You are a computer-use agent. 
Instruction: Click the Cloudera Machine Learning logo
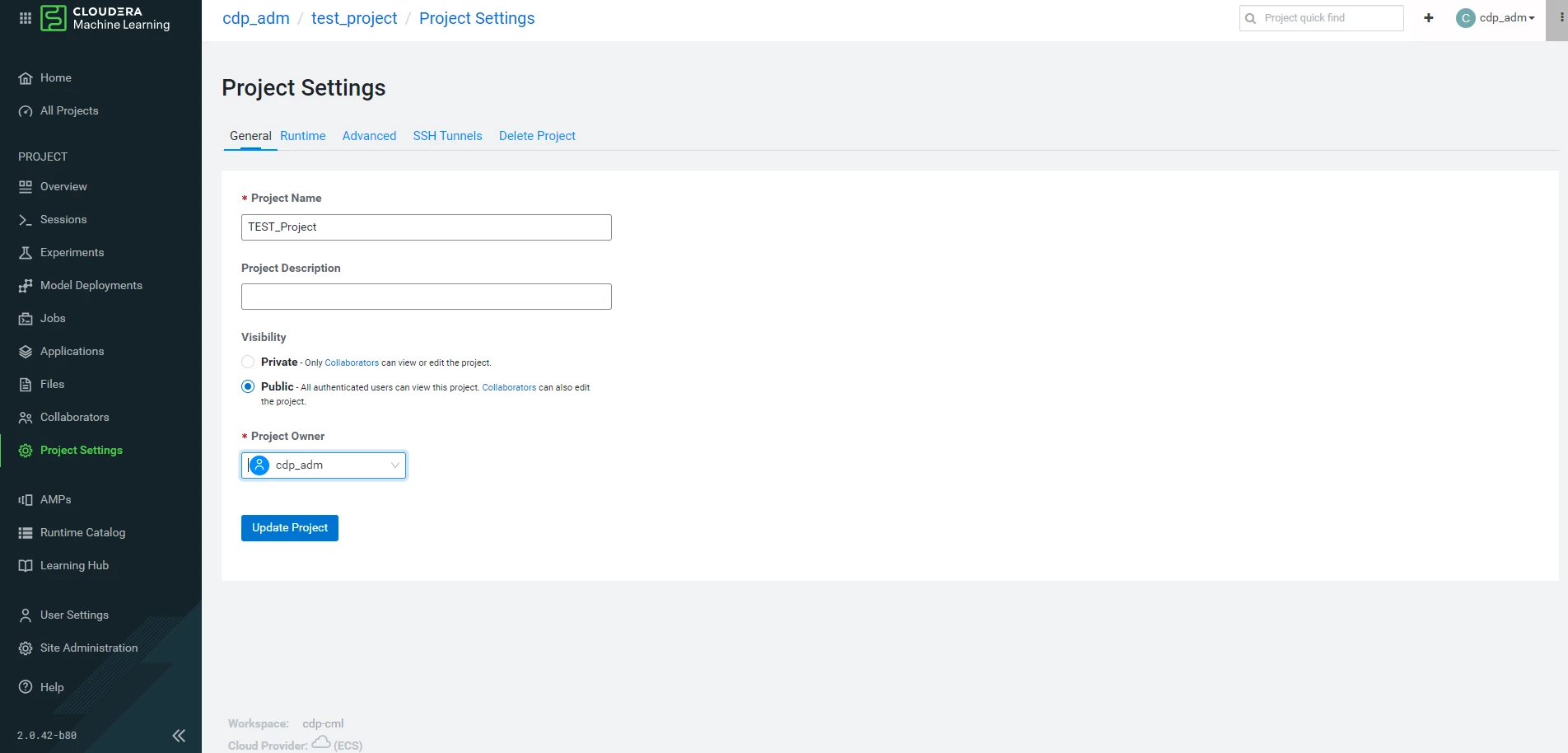click(105, 18)
